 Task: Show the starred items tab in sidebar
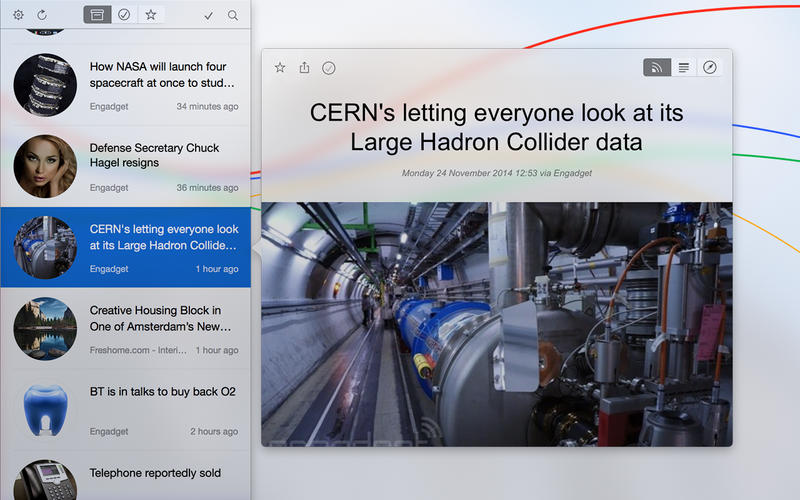pyautogui.click(x=151, y=15)
